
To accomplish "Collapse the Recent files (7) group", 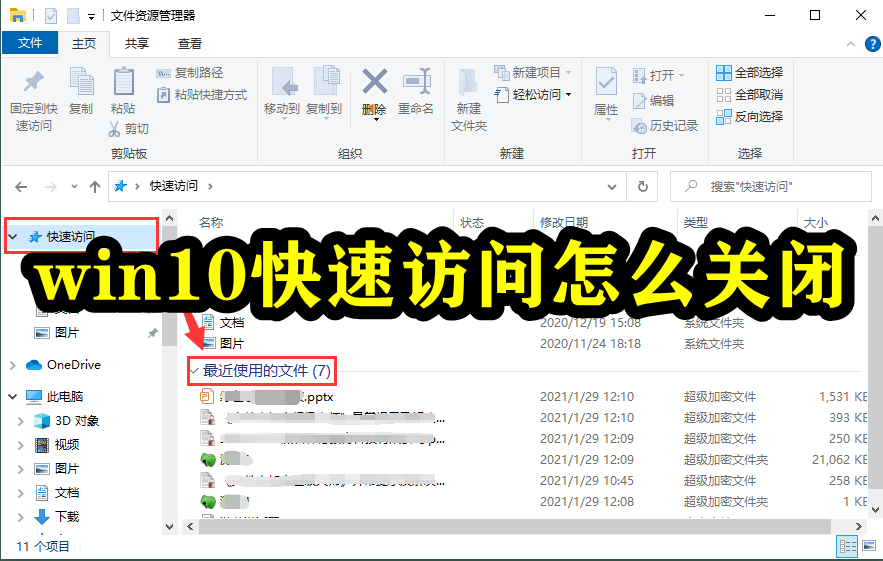I will [x=194, y=371].
